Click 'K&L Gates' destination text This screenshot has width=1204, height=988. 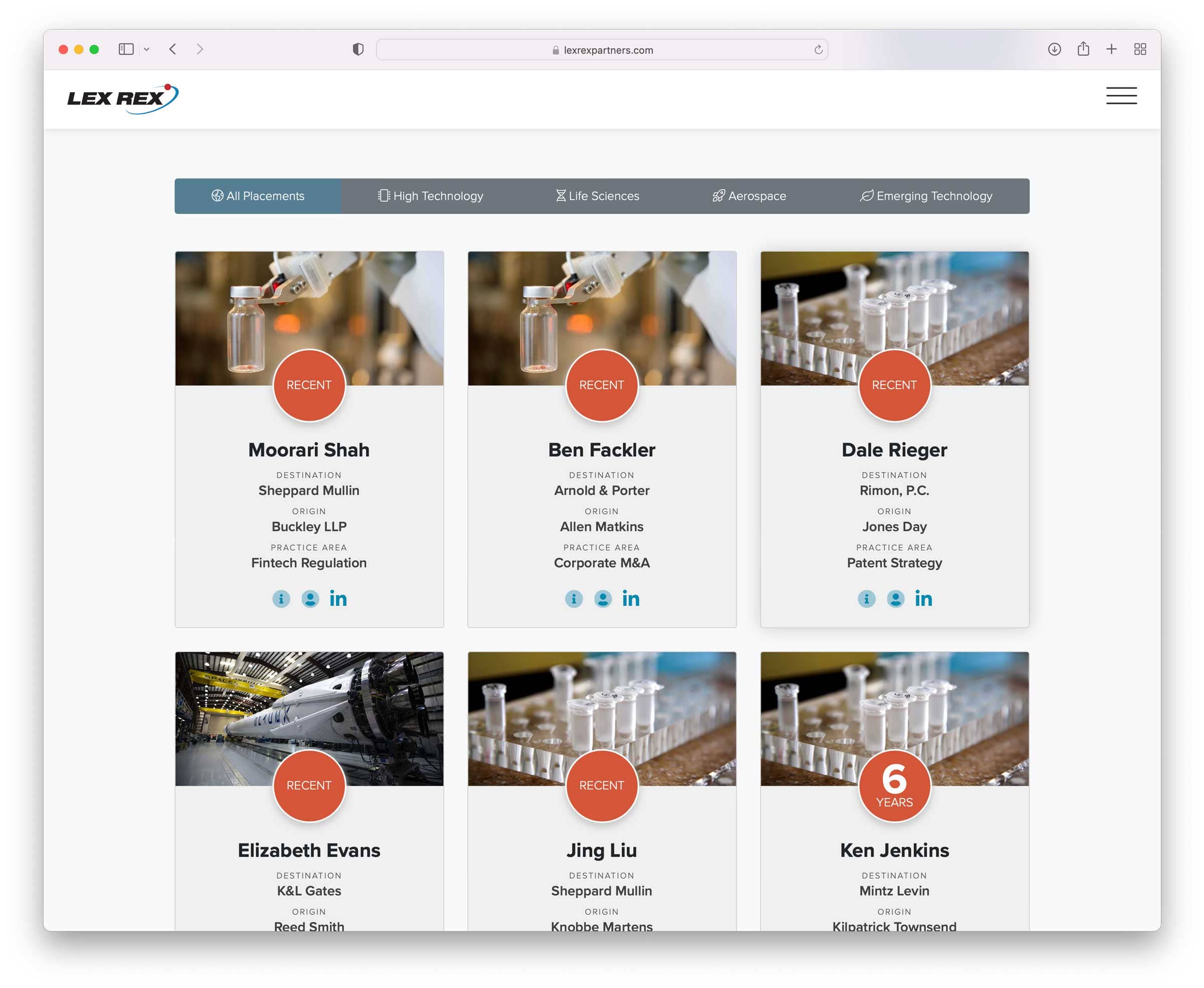tap(309, 891)
